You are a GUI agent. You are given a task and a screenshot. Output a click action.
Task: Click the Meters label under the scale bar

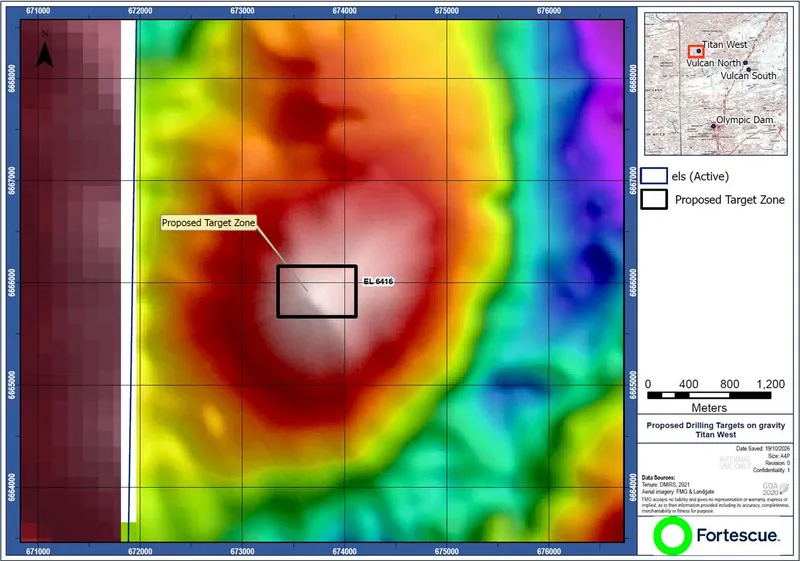(709, 407)
